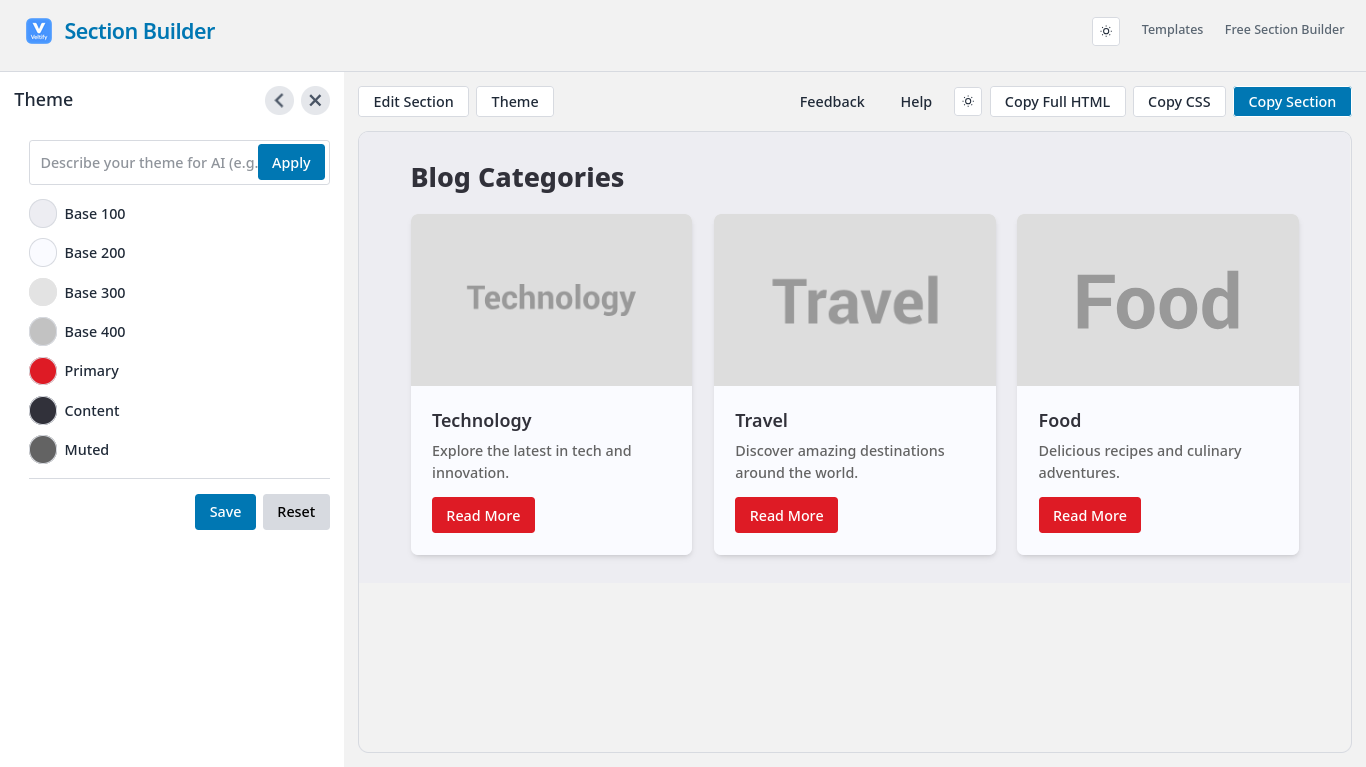Pick the Base 300 color swatch

43,293
